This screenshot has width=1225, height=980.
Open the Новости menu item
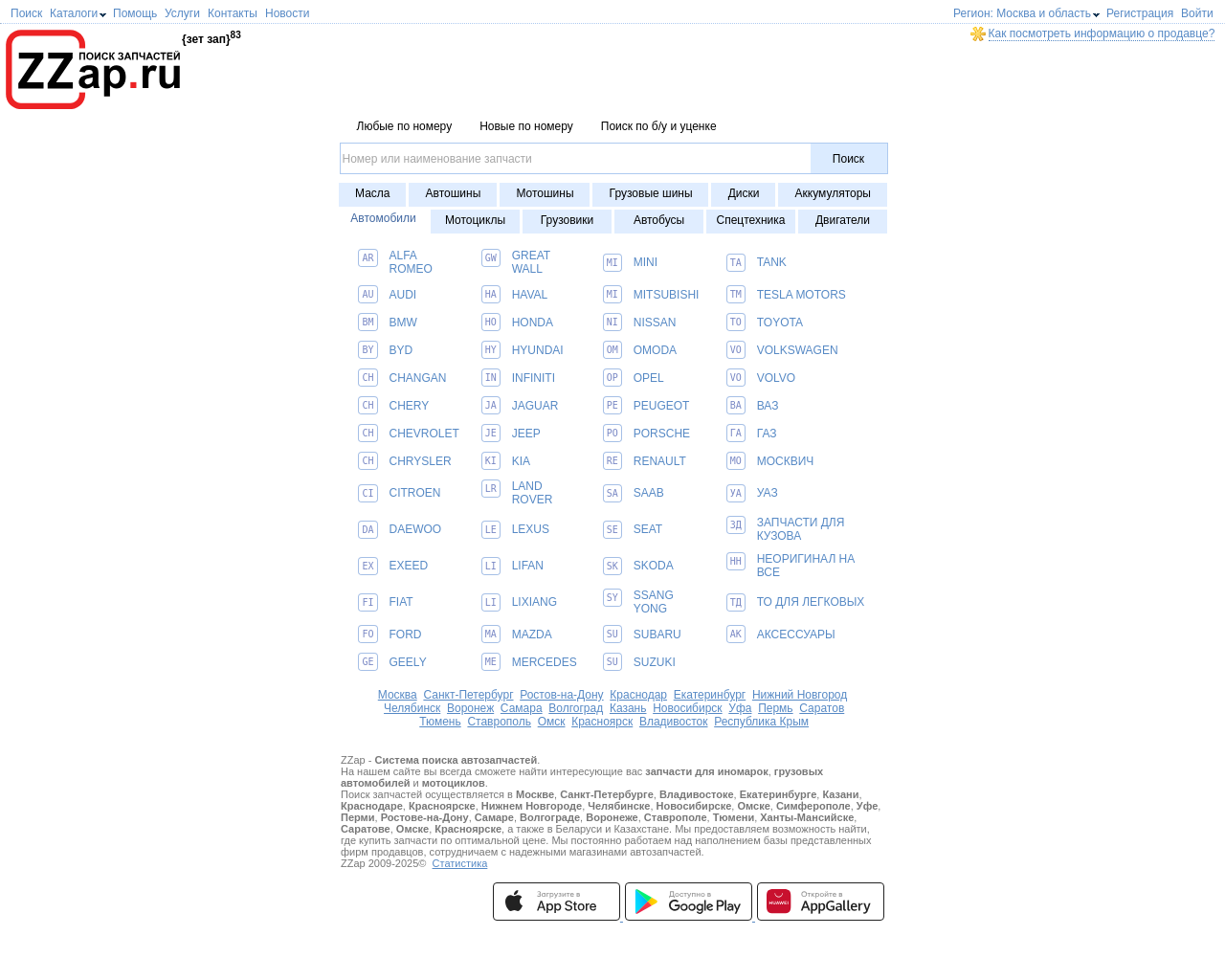(287, 13)
